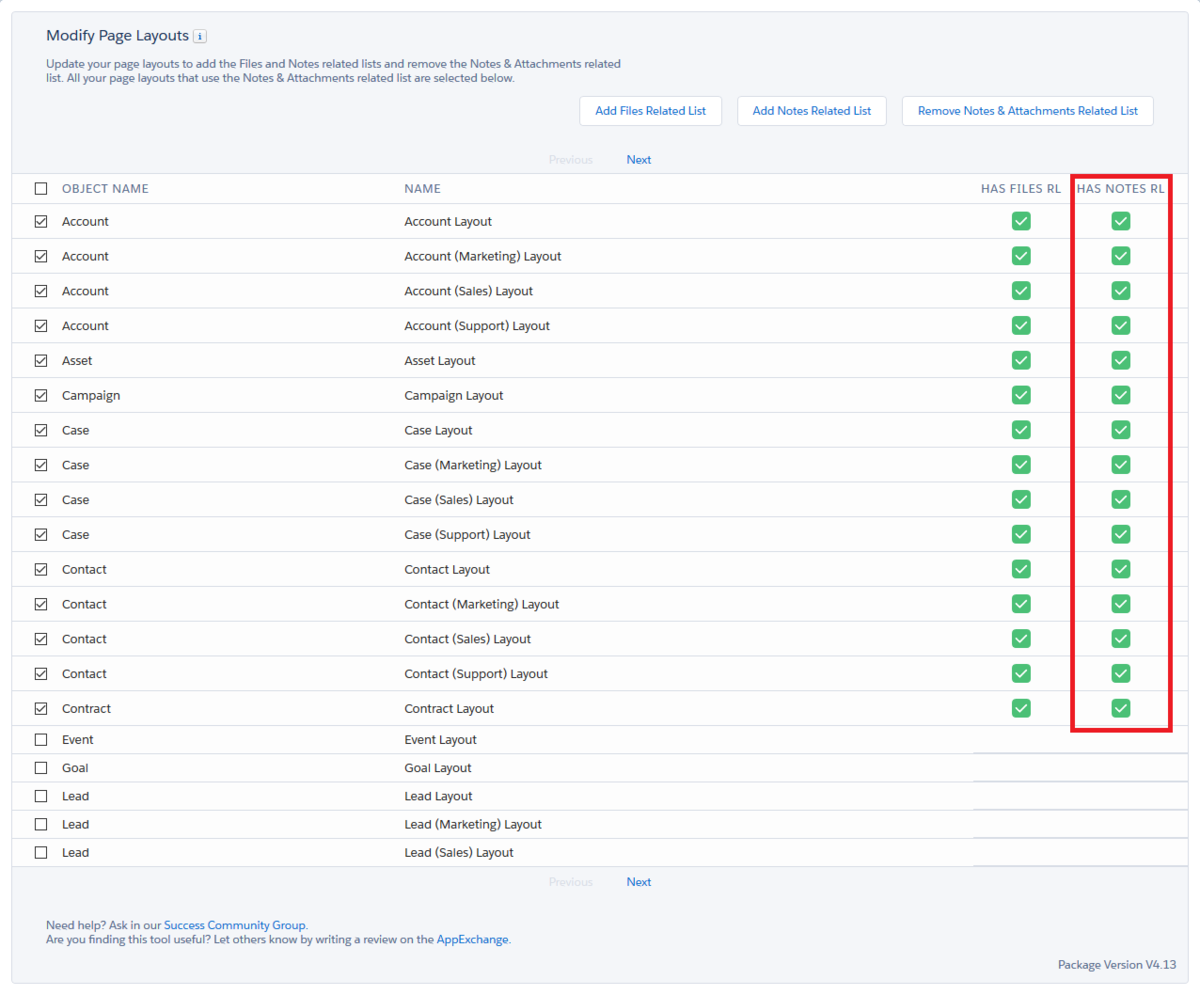
Task: Click Has Files RL checkmark for Contract Layout
Action: tap(1021, 708)
